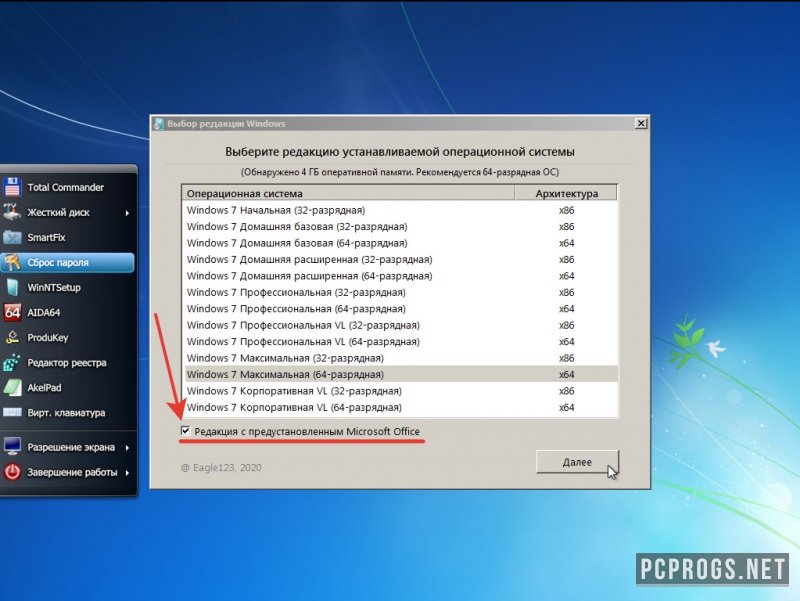Toggle the preinstalled Microsoft Office checkbox
Image resolution: width=800 pixels, height=601 pixels.
[185, 431]
